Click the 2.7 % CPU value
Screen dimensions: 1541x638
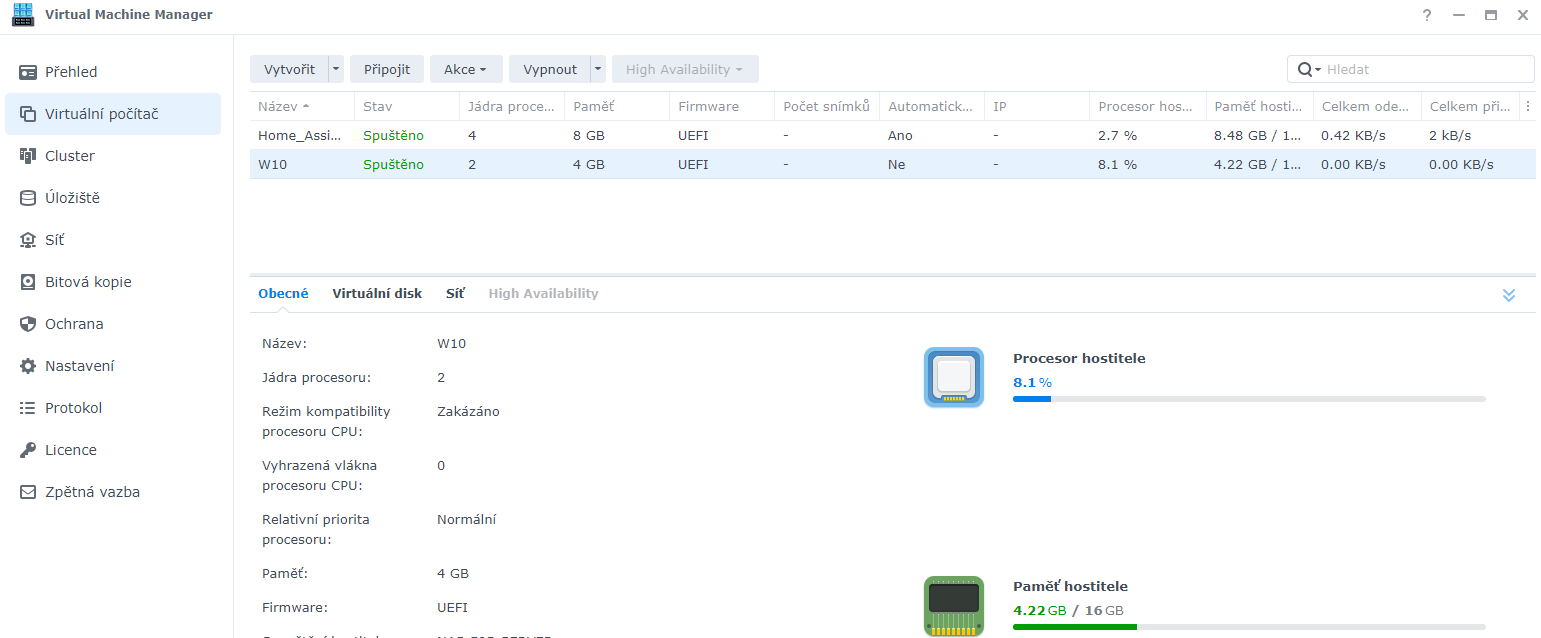[x=1117, y=135]
